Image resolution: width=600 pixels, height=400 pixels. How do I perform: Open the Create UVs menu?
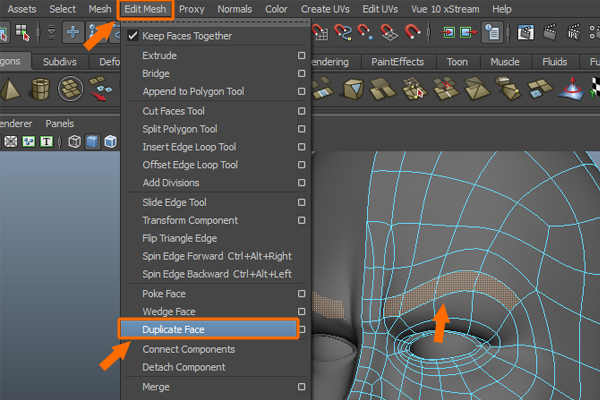click(327, 9)
